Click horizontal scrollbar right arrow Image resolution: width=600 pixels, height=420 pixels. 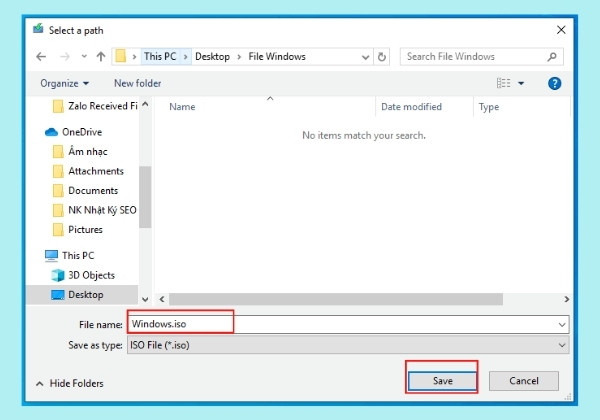tap(566, 299)
